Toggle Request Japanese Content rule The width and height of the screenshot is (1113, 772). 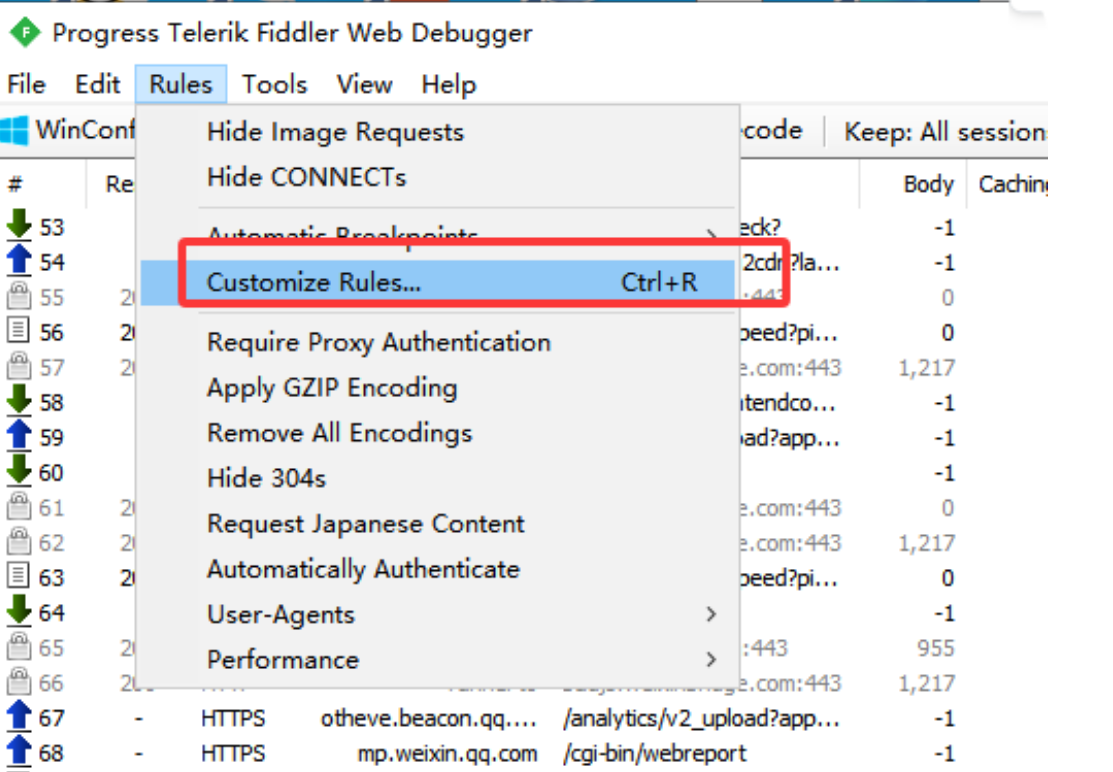tap(437, 524)
